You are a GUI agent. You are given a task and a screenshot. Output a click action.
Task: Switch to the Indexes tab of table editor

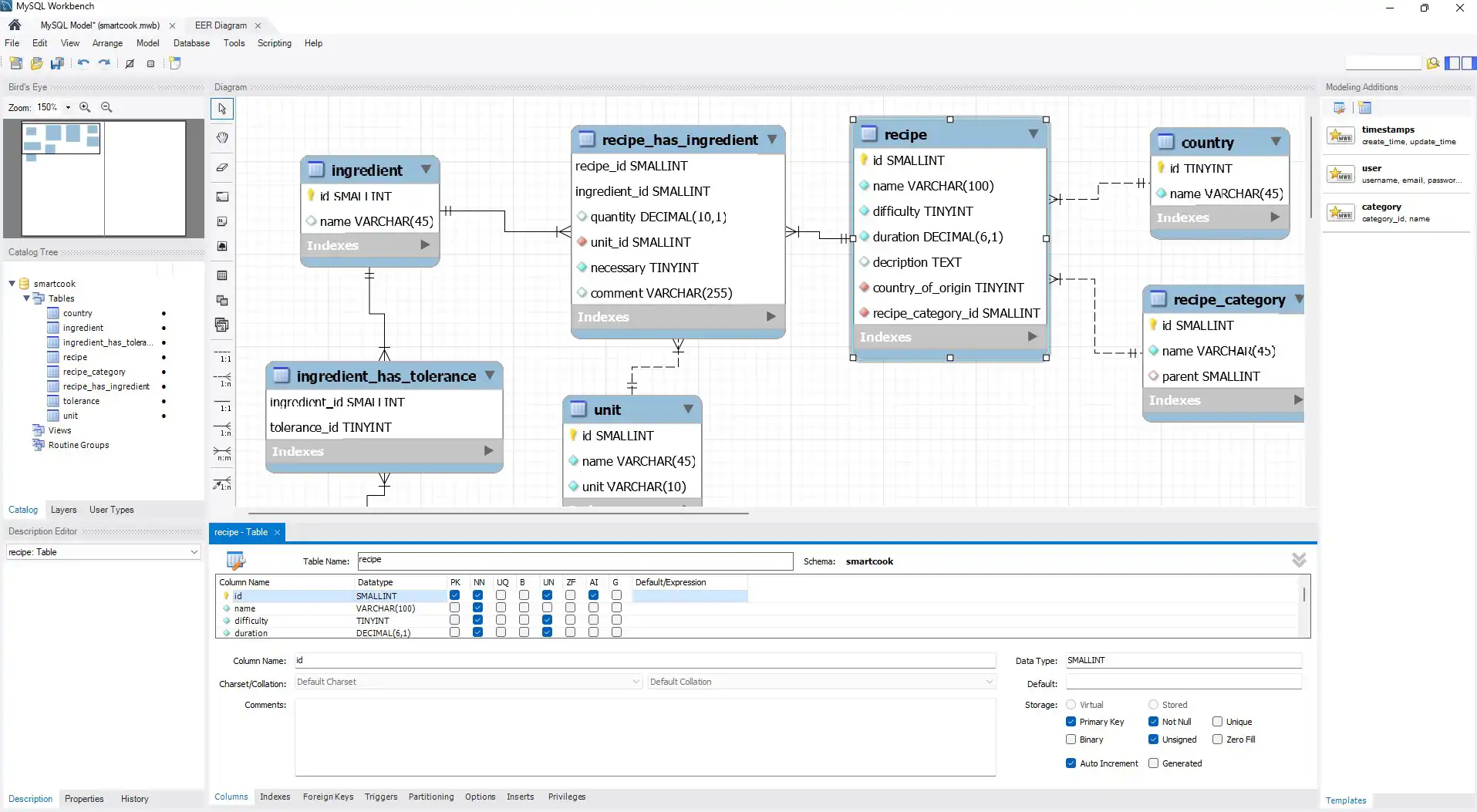point(275,797)
